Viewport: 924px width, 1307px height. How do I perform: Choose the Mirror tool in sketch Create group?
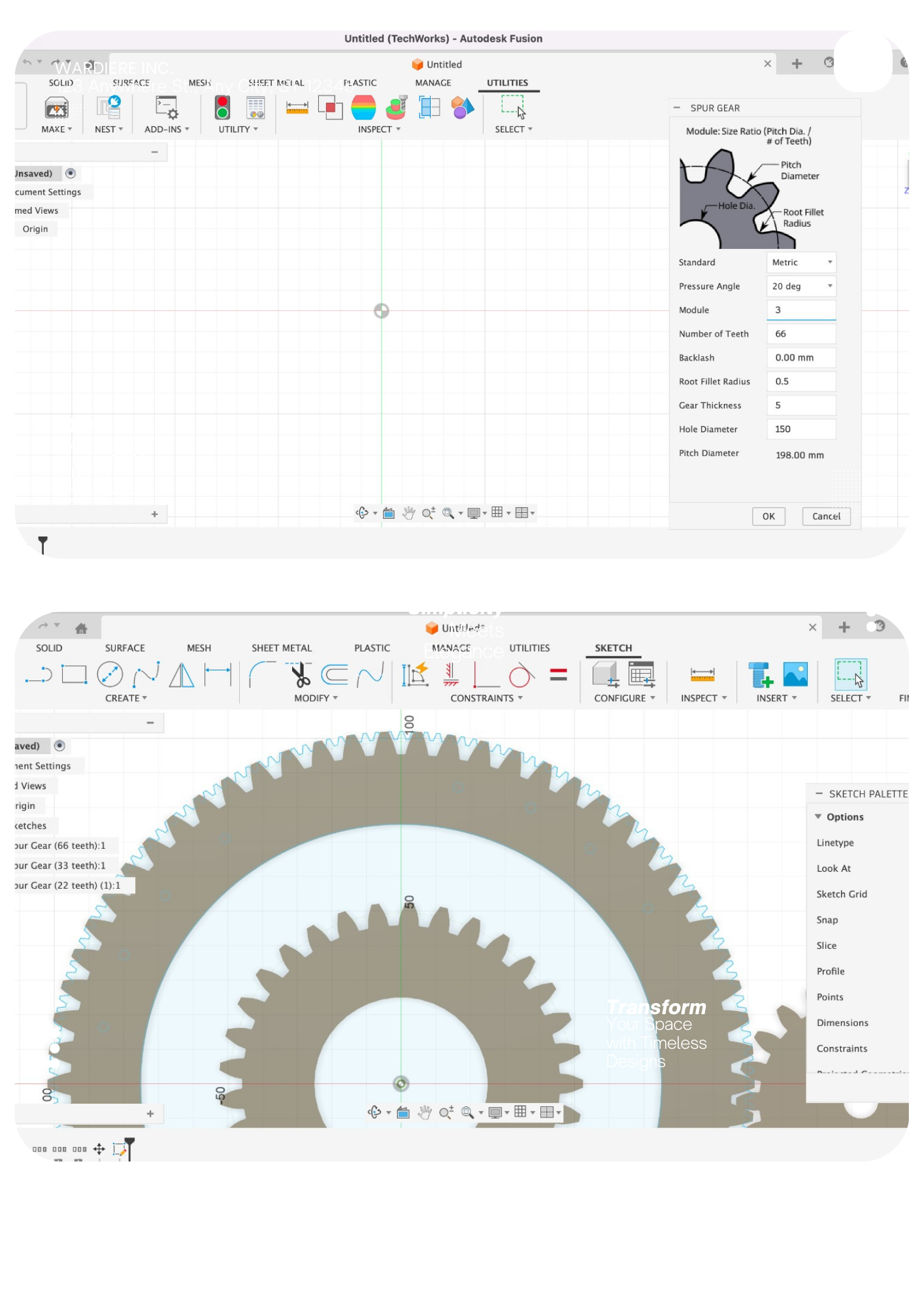point(181,675)
